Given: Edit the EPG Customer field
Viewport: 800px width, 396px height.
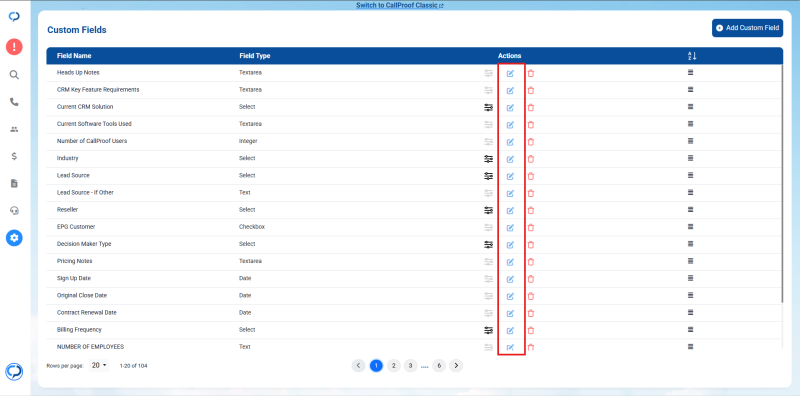Looking at the screenshot, I should pyautogui.click(x=510, y=228).
